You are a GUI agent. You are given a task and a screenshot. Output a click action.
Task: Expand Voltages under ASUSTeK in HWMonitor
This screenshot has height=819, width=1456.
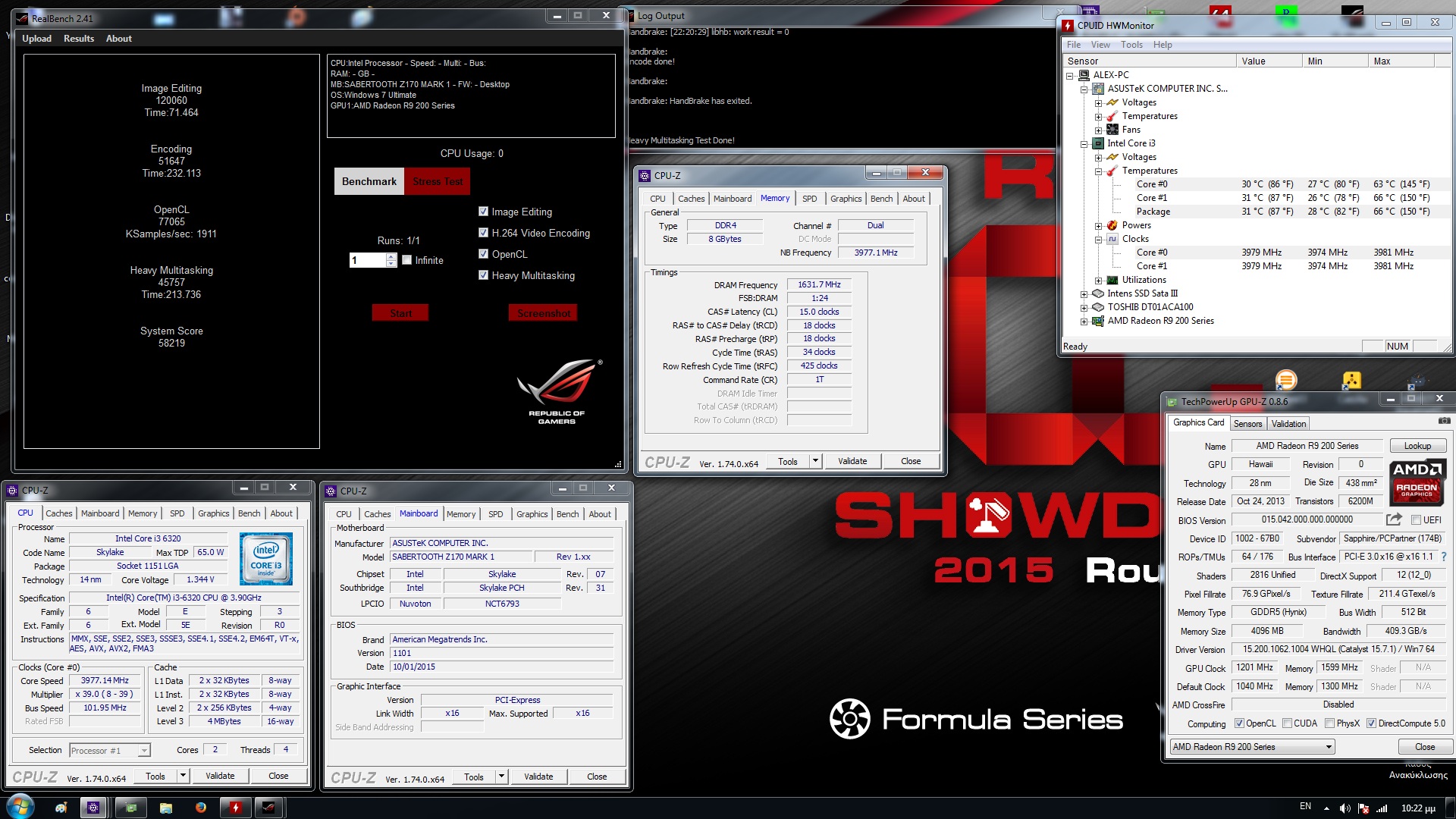1098,103
